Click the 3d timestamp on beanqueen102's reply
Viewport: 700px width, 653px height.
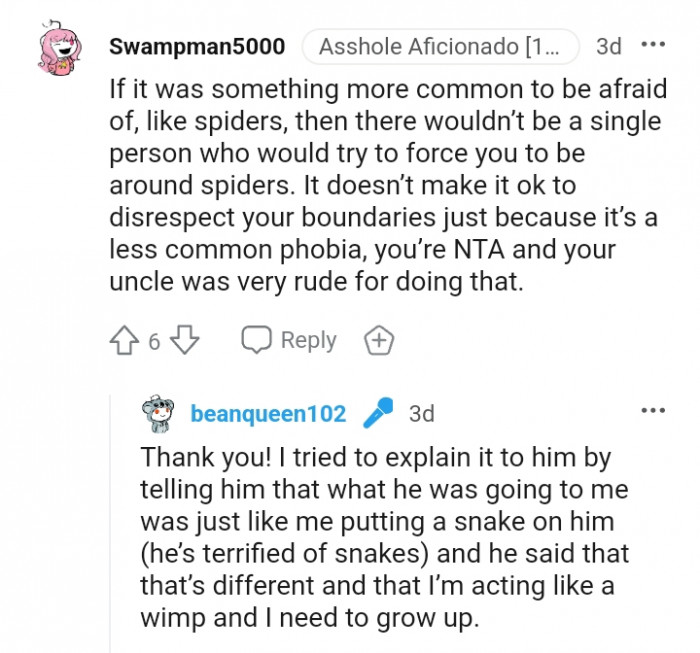pyautogui.click(x=422, y=414)
